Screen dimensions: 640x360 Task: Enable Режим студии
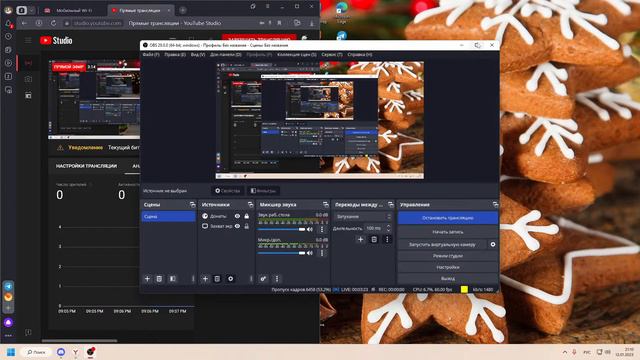[x=448, y=256]
